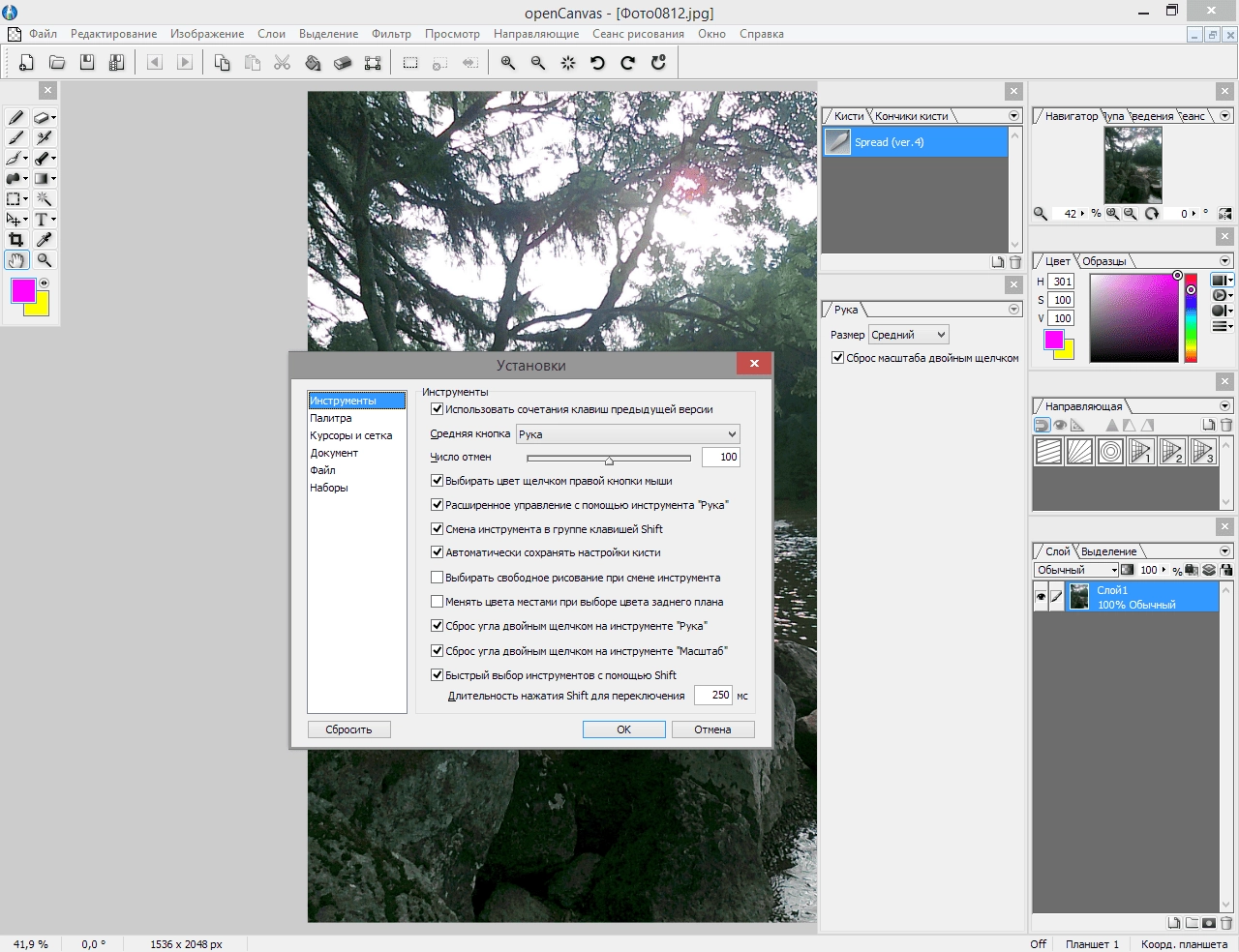Click the vertical hue strip in color panel

[1191, 318]
